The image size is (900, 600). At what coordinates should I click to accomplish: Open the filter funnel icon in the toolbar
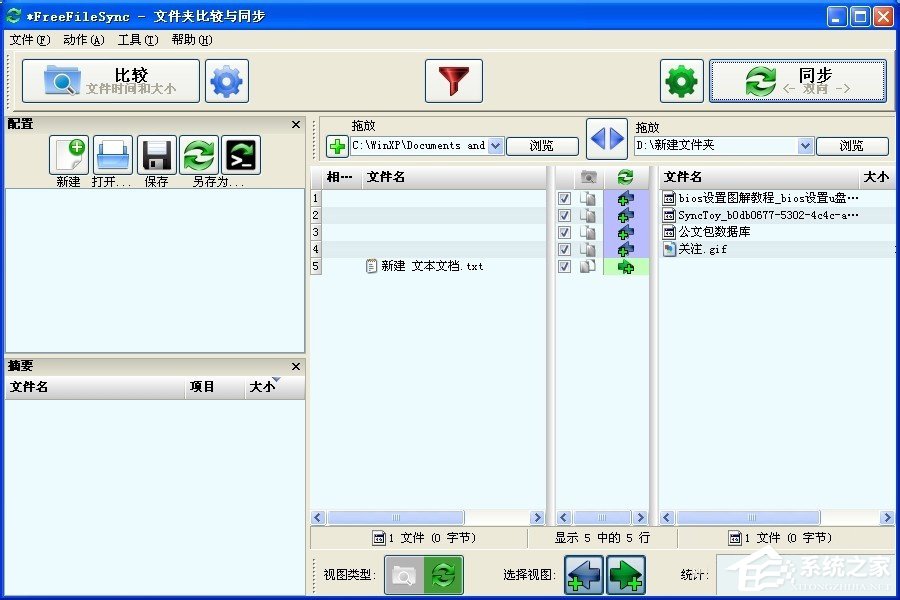coord(453,81)
